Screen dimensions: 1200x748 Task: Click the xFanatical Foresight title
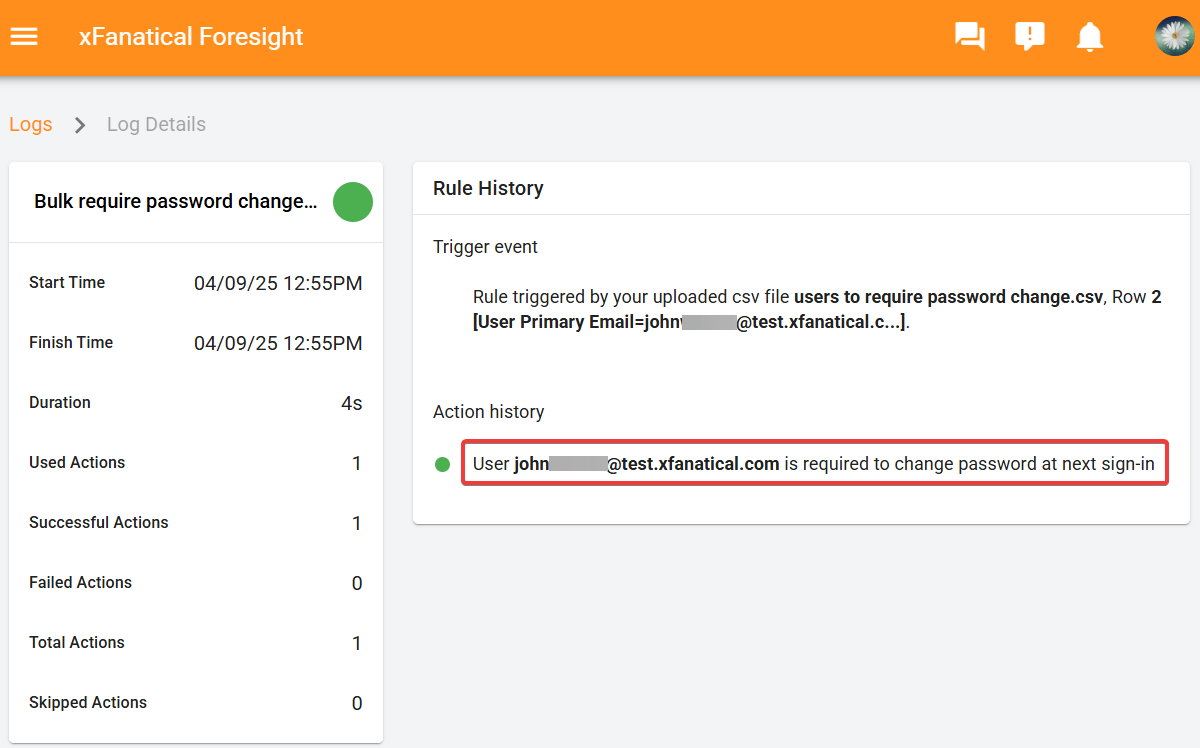[191, 37]
